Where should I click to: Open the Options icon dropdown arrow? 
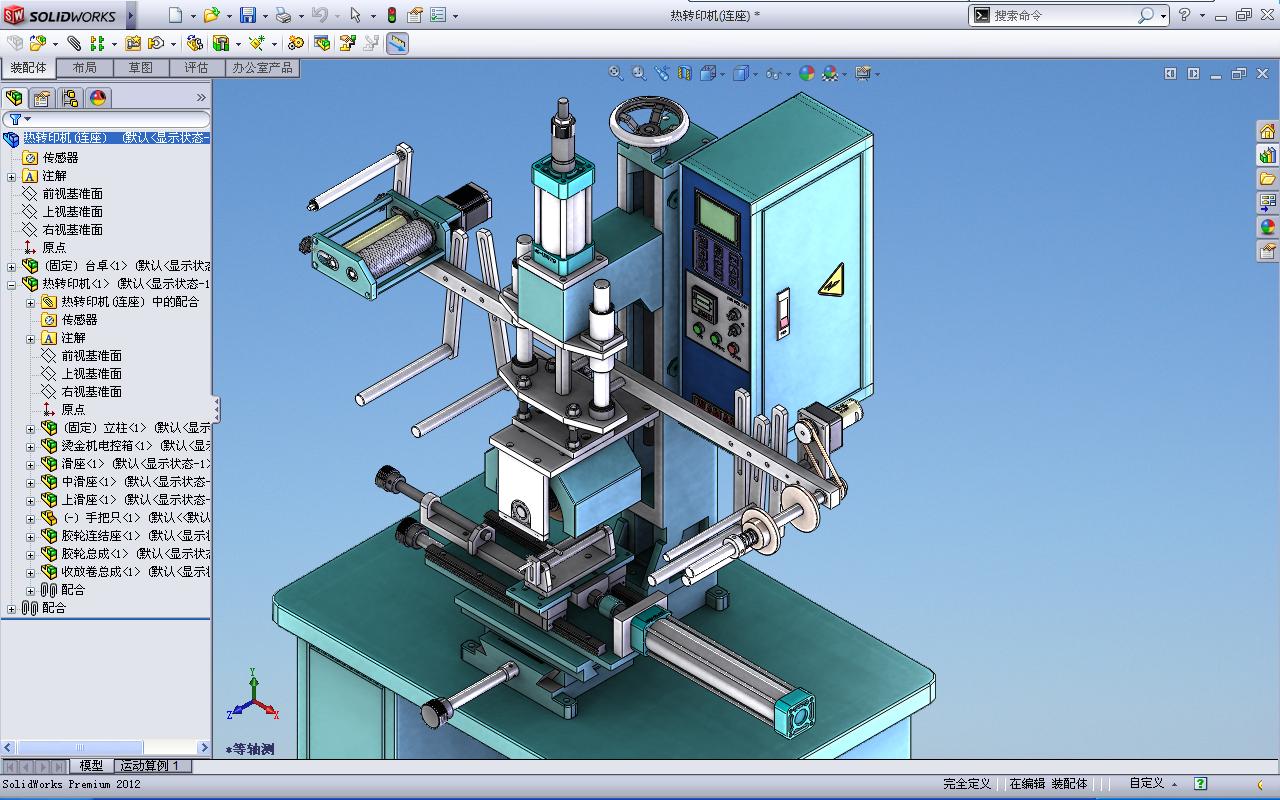click(456, 16)
